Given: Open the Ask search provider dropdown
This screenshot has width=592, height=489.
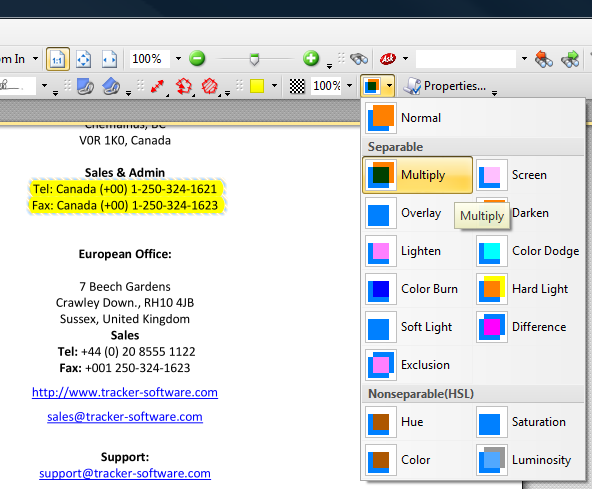Looking at the screenshot, I should click(x=405, y=59).
